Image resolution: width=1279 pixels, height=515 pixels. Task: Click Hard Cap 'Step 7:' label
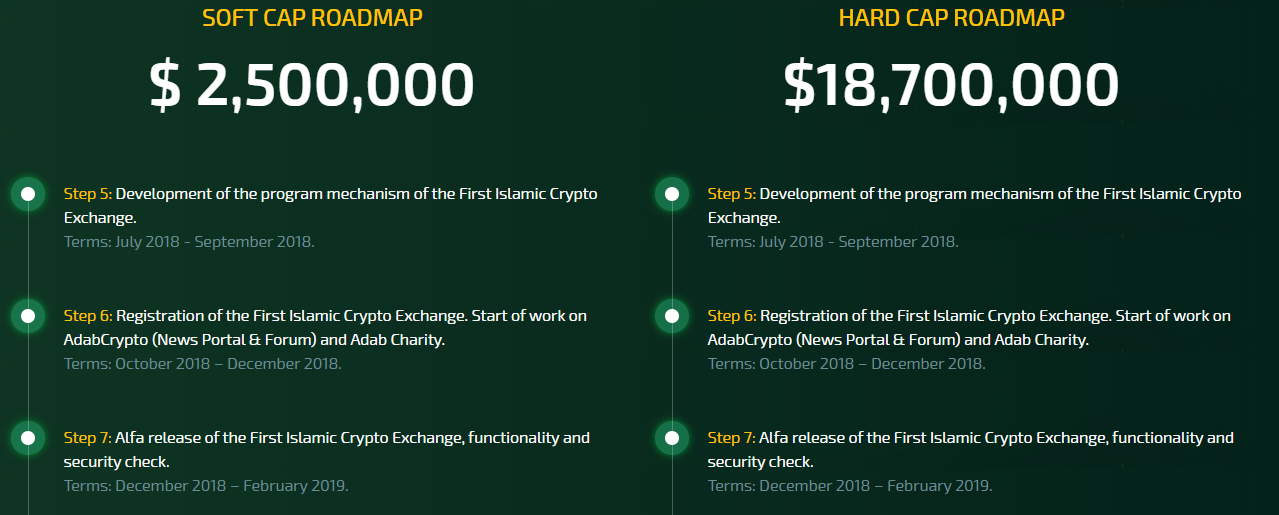(731, 438)
